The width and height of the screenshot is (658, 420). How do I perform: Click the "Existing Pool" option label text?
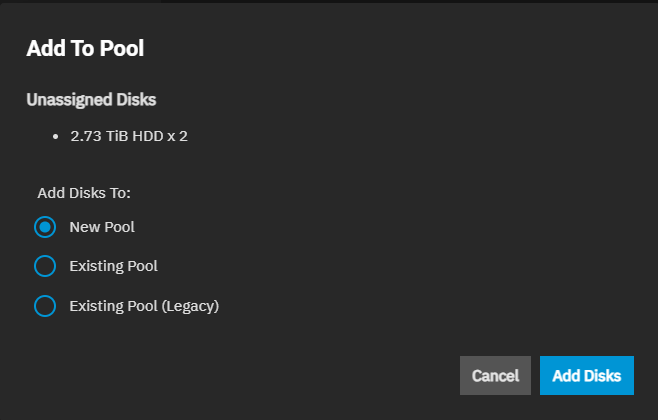point(113,266)
